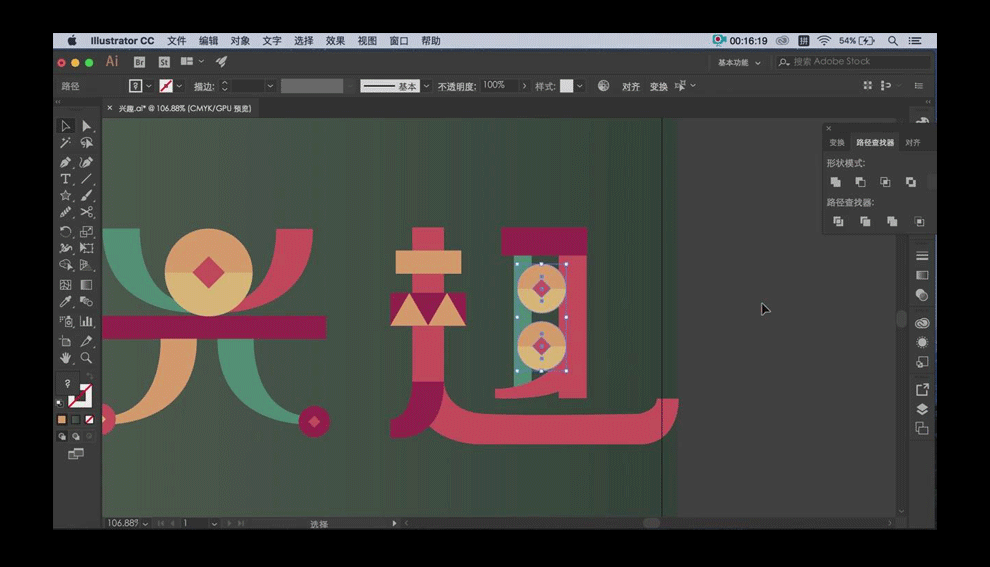Select the Type tool
Screen dimensions: 990x567
coord(65,179)
